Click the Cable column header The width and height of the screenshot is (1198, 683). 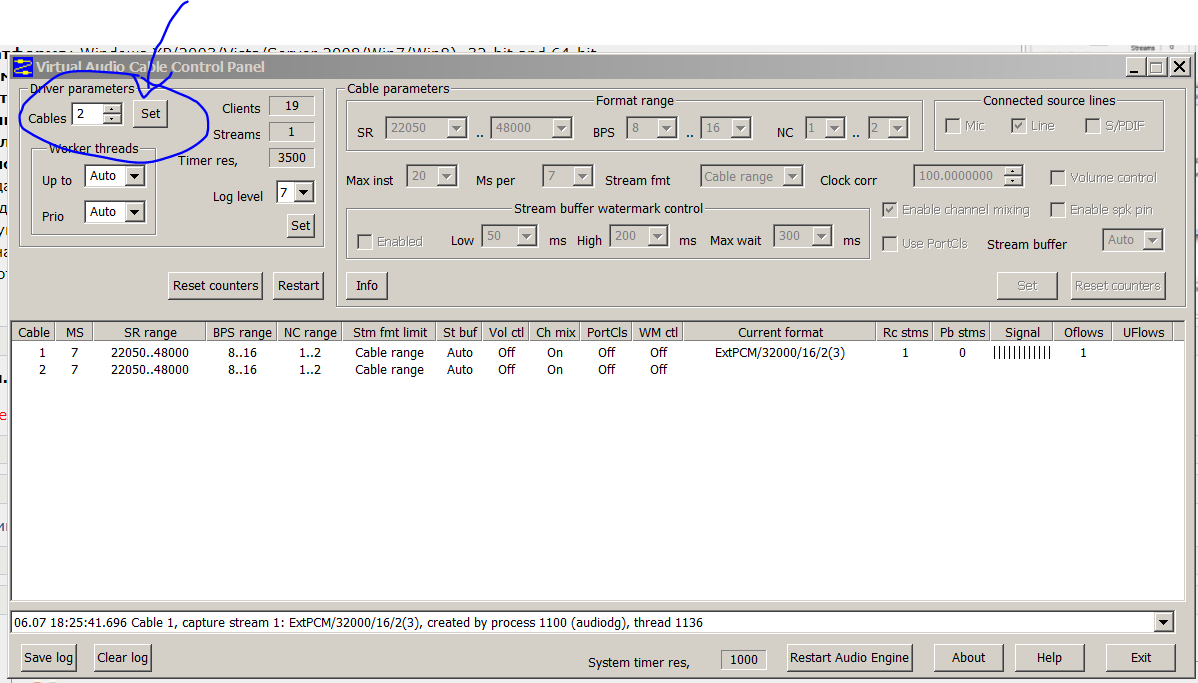34,332
